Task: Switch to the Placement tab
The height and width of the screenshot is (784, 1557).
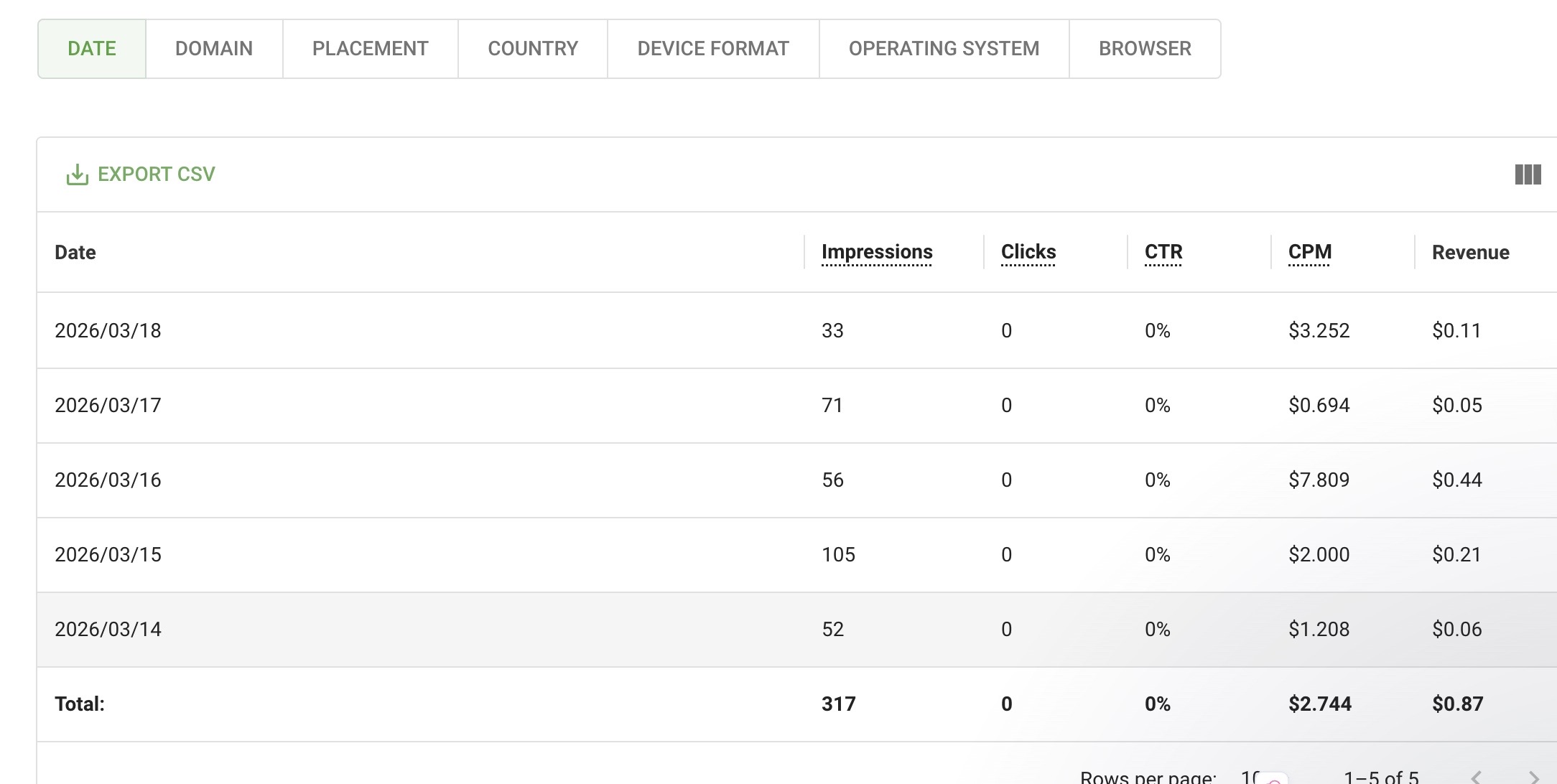Action: coord(370,49)
